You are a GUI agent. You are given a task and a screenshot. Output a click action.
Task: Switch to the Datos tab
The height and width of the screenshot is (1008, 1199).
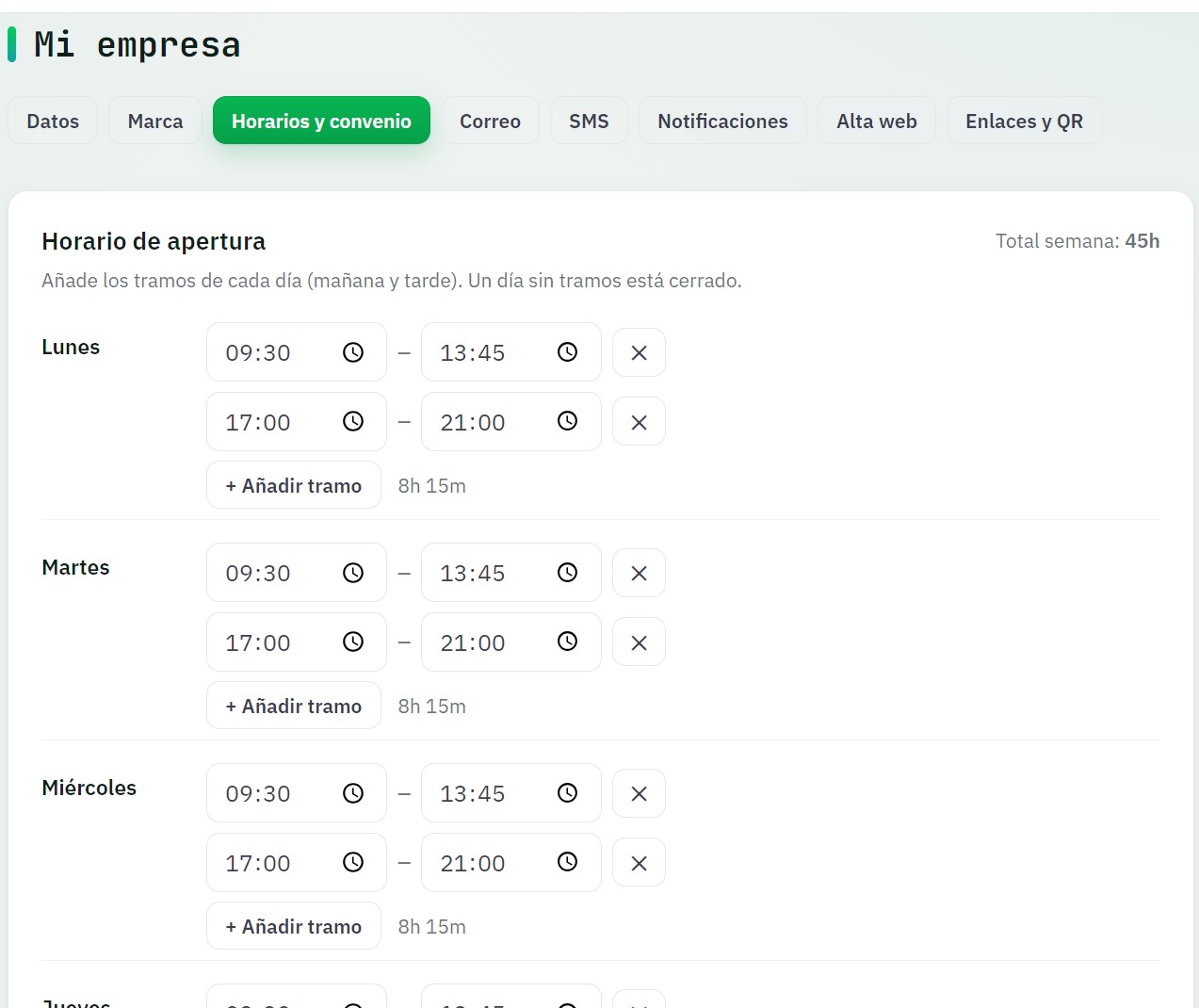point(53,121)
